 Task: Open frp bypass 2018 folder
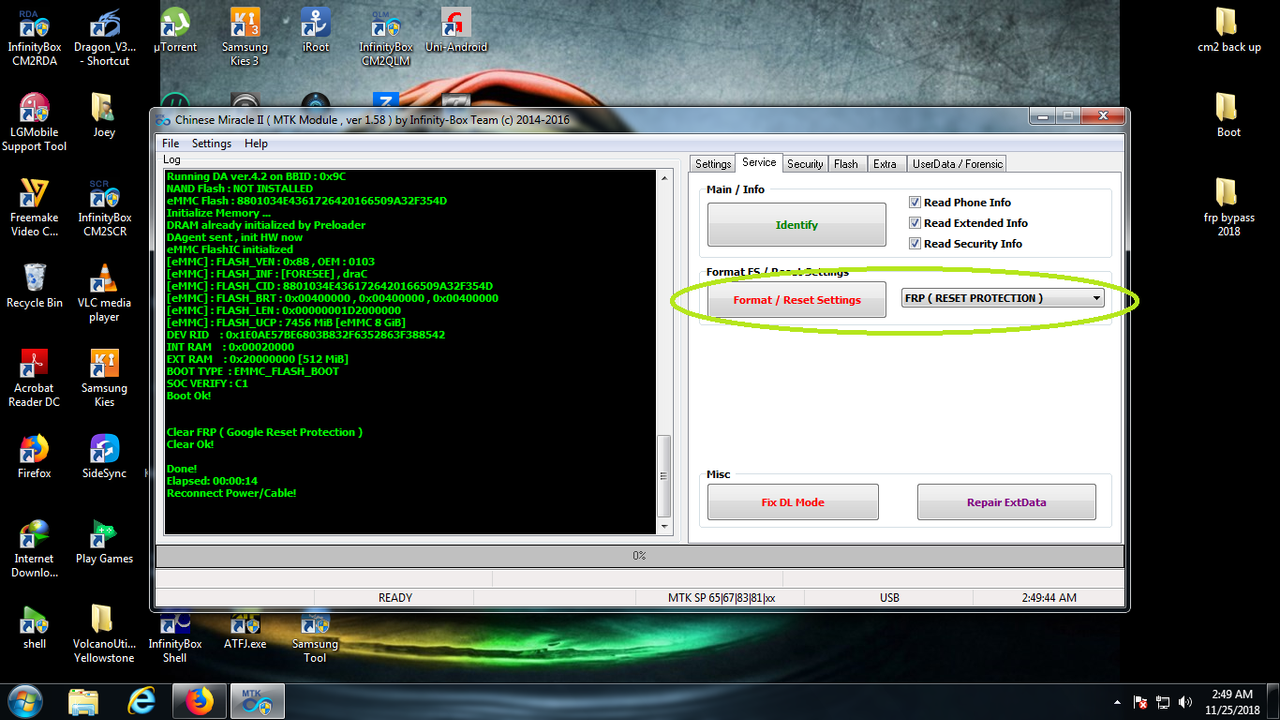[x=1229, y=207]
